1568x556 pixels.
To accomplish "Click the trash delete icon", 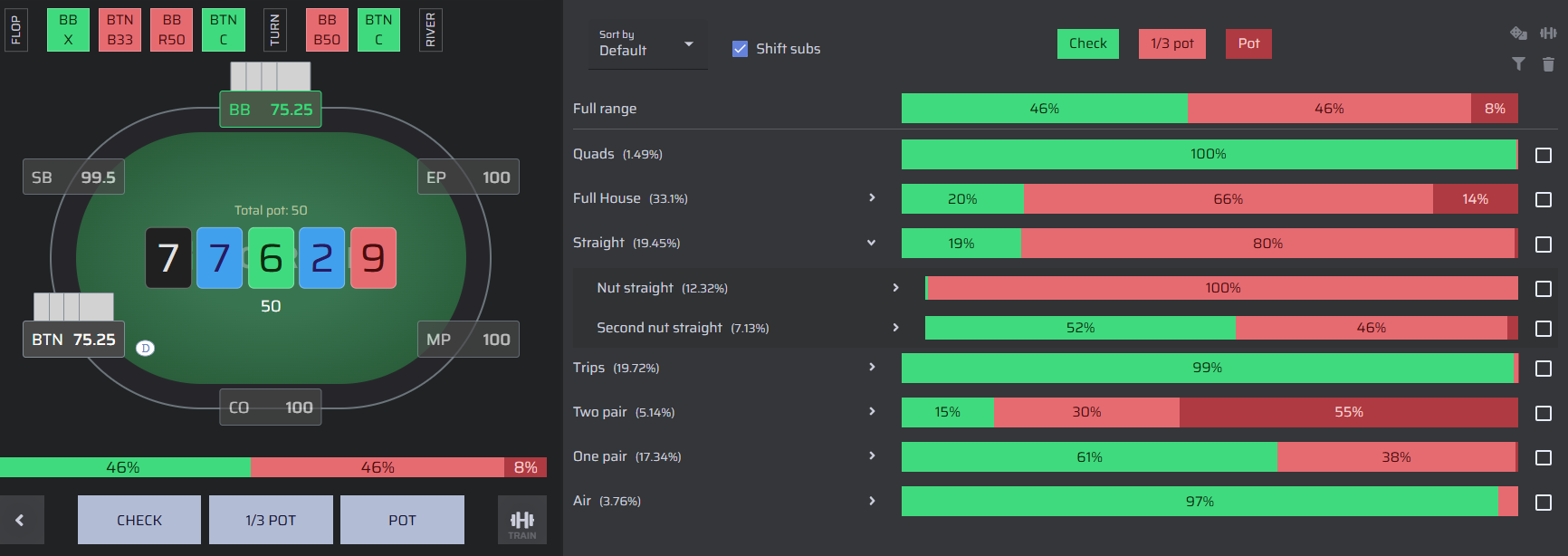I will click(x=1548, y=63).
